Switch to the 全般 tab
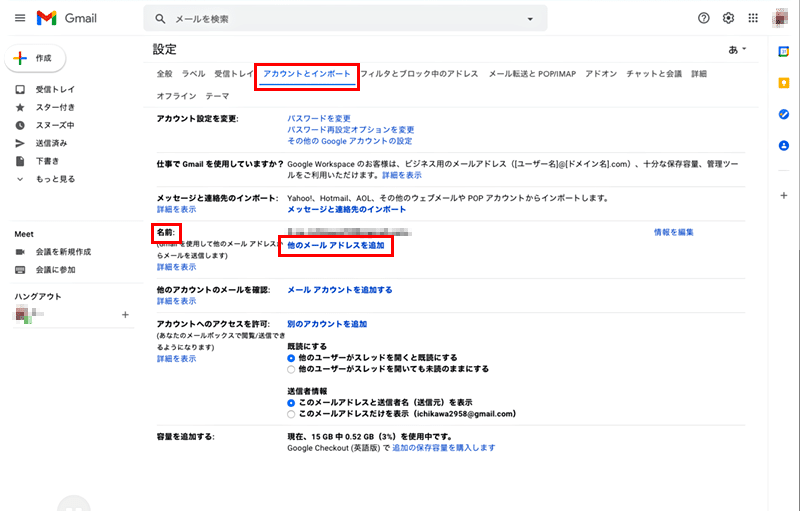 coord(164,74)
